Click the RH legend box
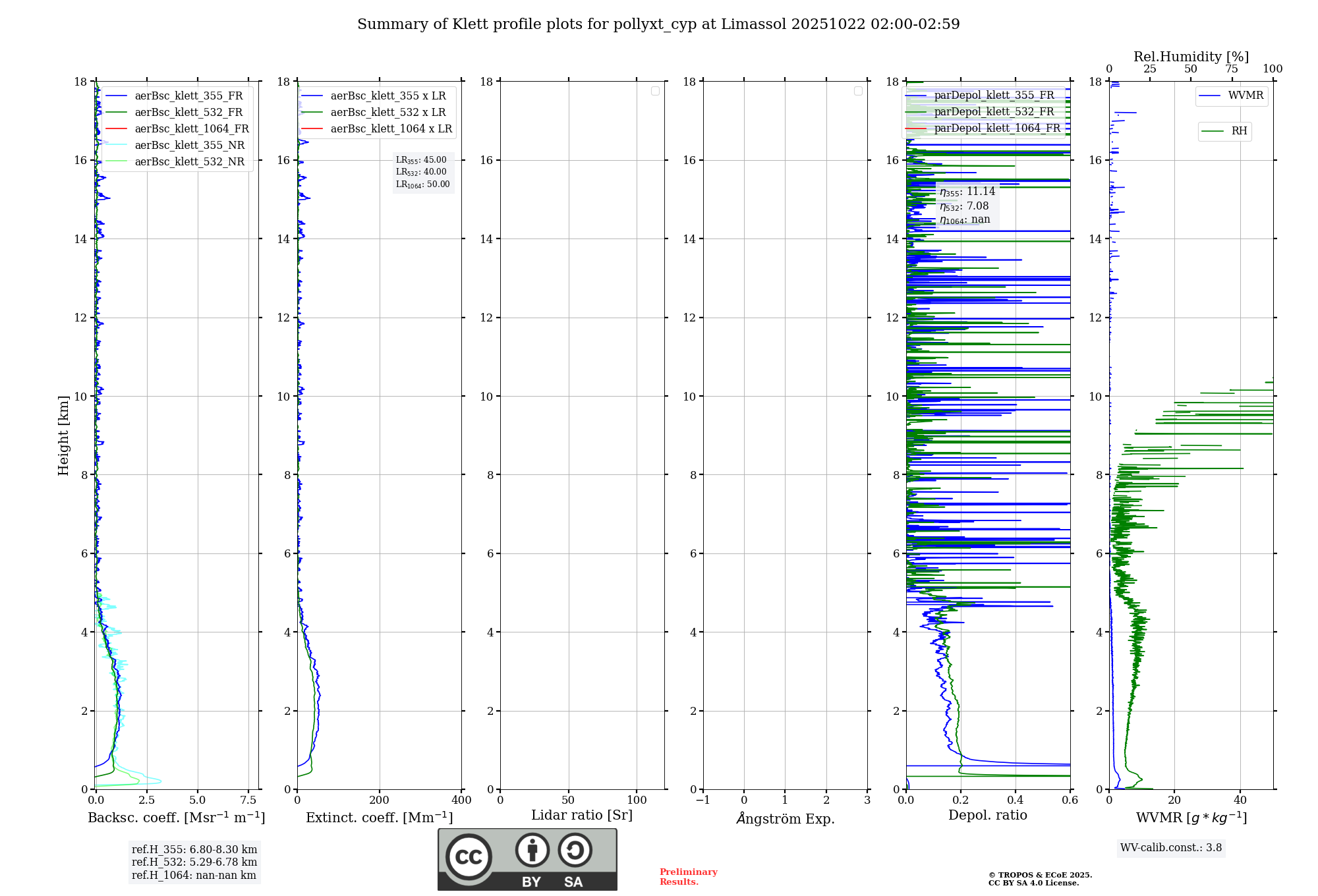This screenshot has width=1318, height=896. point(1224,131)
